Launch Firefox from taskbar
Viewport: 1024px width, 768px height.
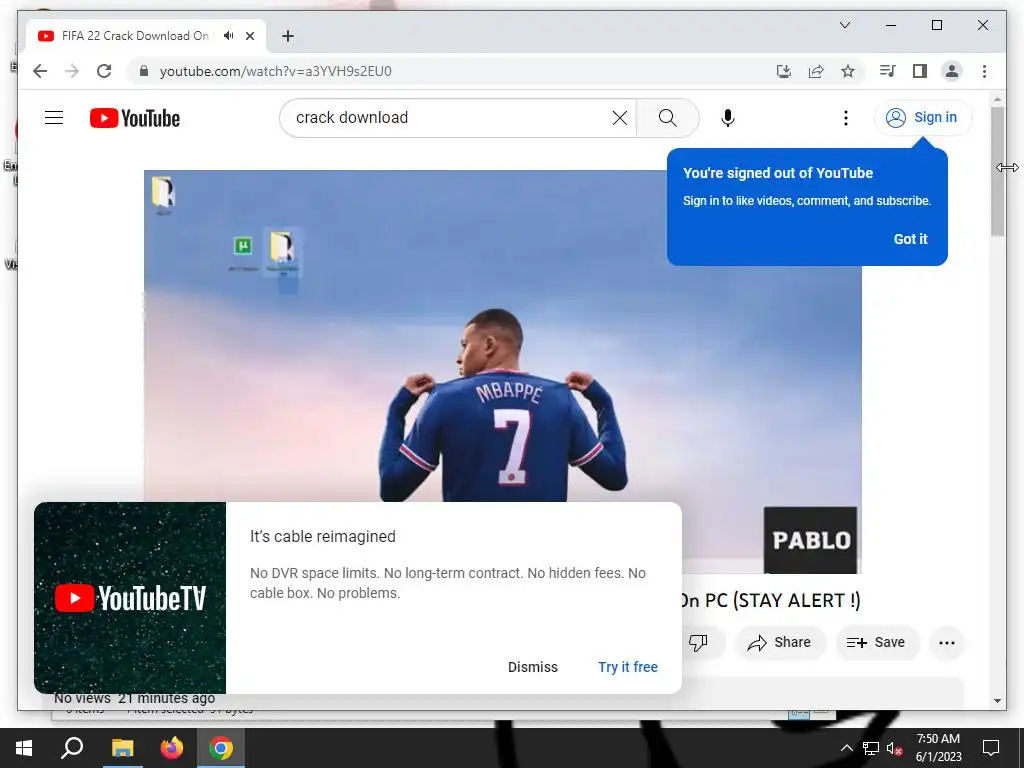172,748
